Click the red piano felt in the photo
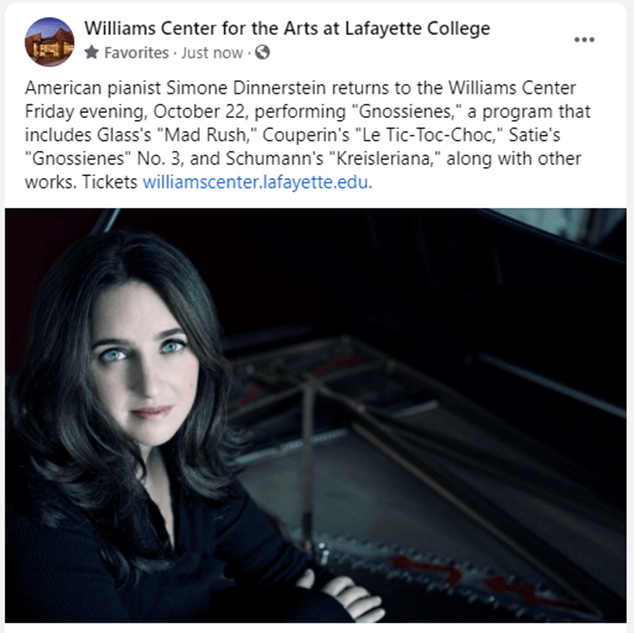This screenshot has width=634, height=633. tap(429, 570)
